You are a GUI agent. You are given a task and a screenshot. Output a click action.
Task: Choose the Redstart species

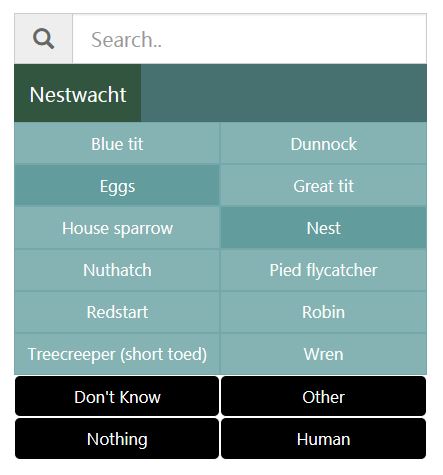[117, 312]
